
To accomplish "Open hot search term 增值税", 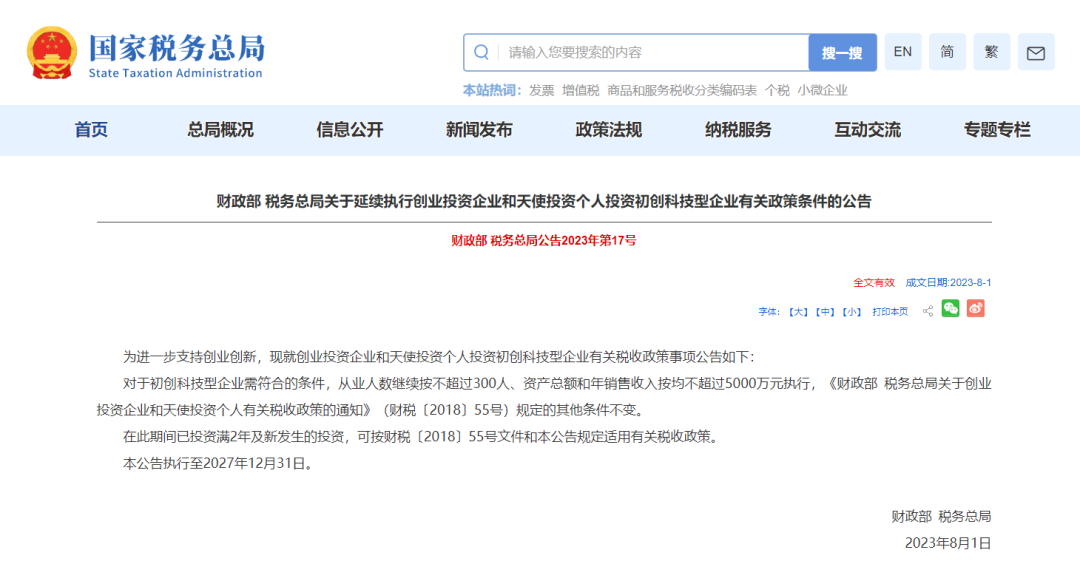I will point(581,90).
